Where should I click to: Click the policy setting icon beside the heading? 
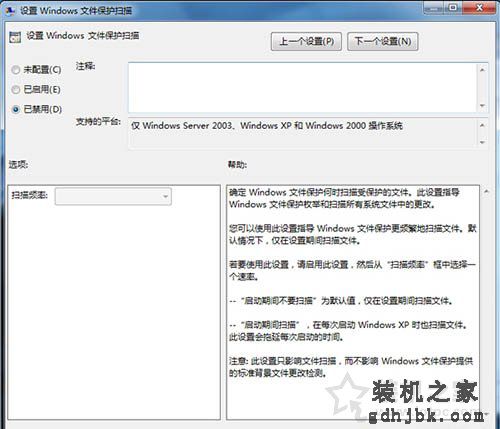(x=15, y=37)
